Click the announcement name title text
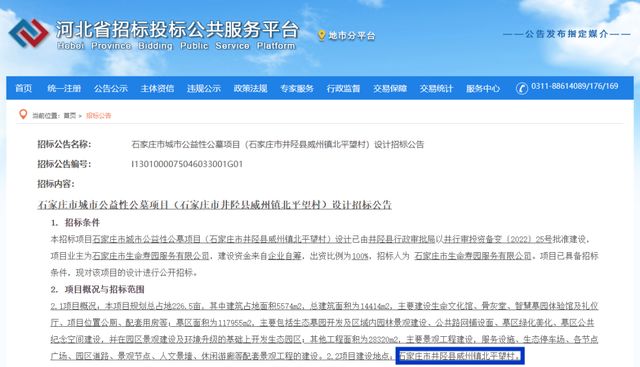 (278, 144)
